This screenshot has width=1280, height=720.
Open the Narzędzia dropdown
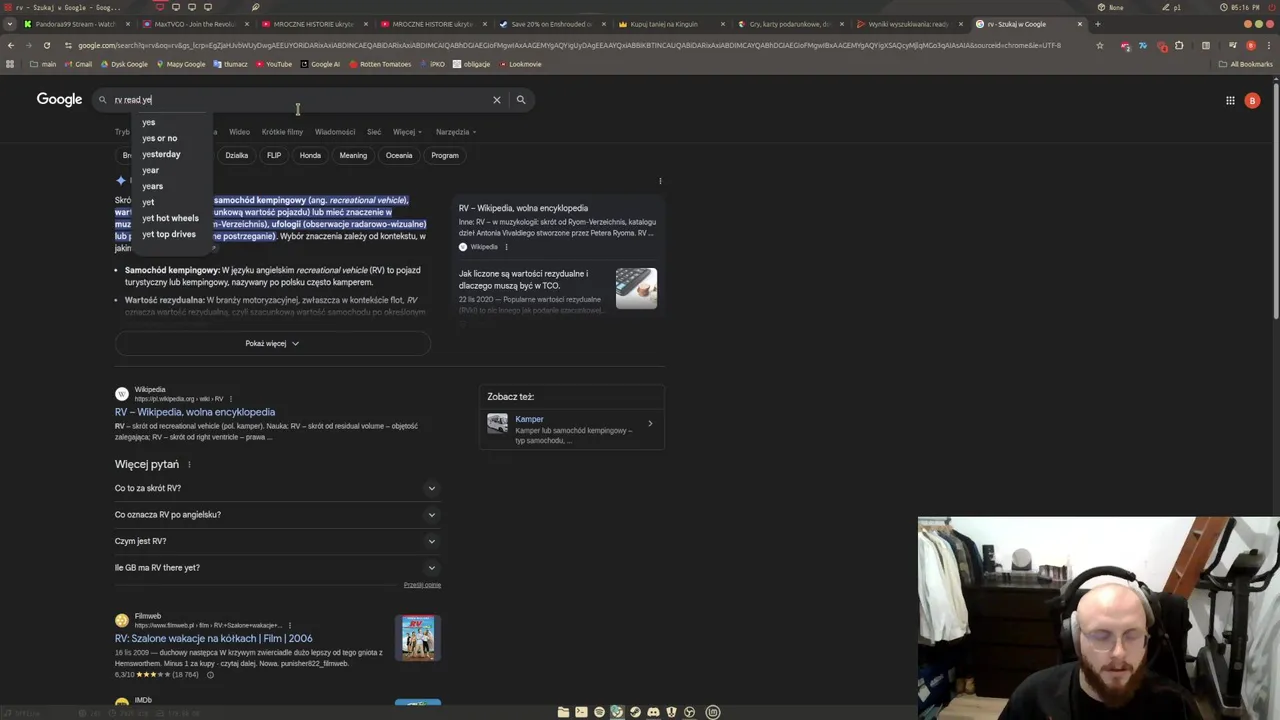pos(456,132)
